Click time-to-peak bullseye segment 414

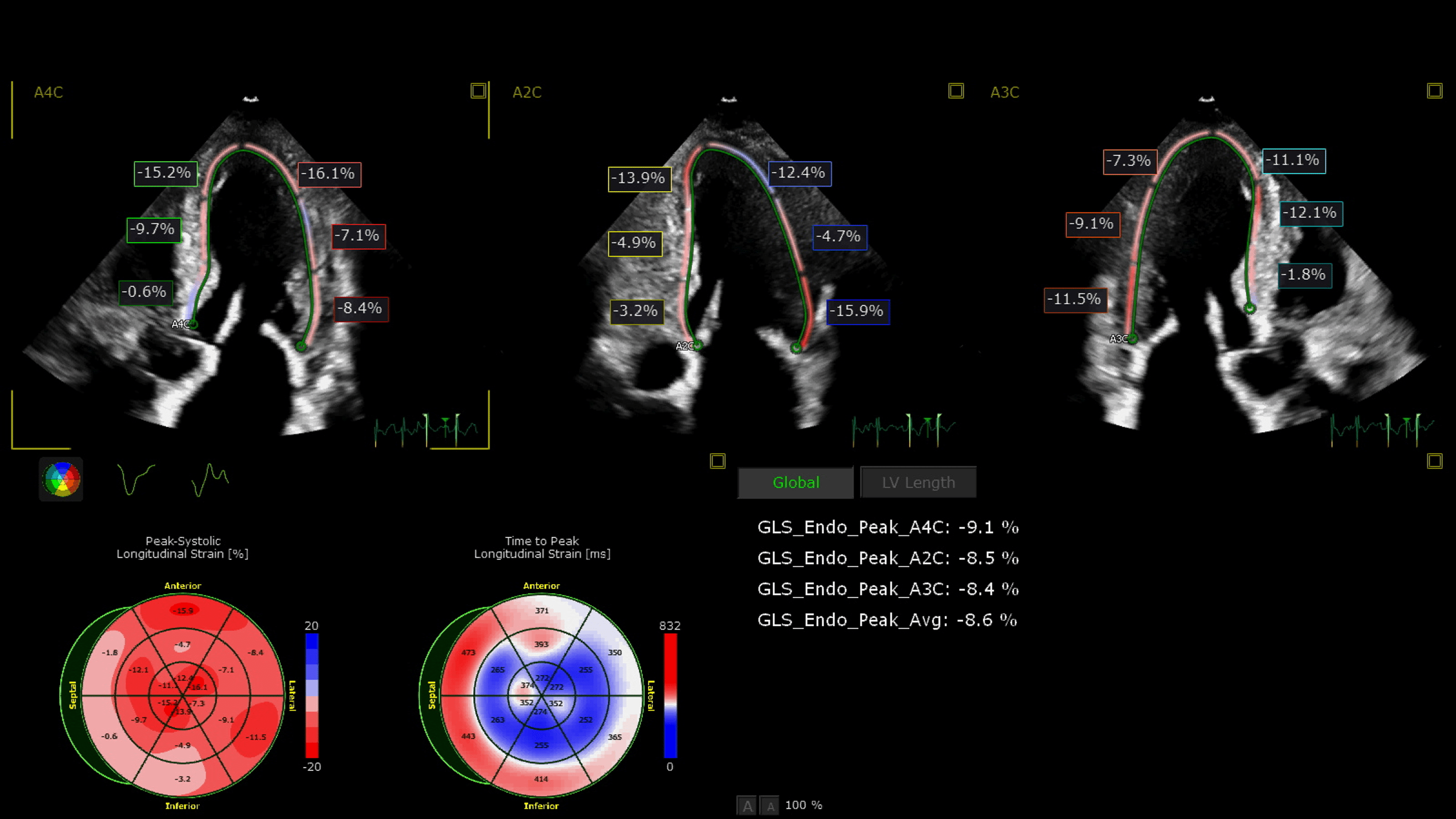[x=541, y=779]
